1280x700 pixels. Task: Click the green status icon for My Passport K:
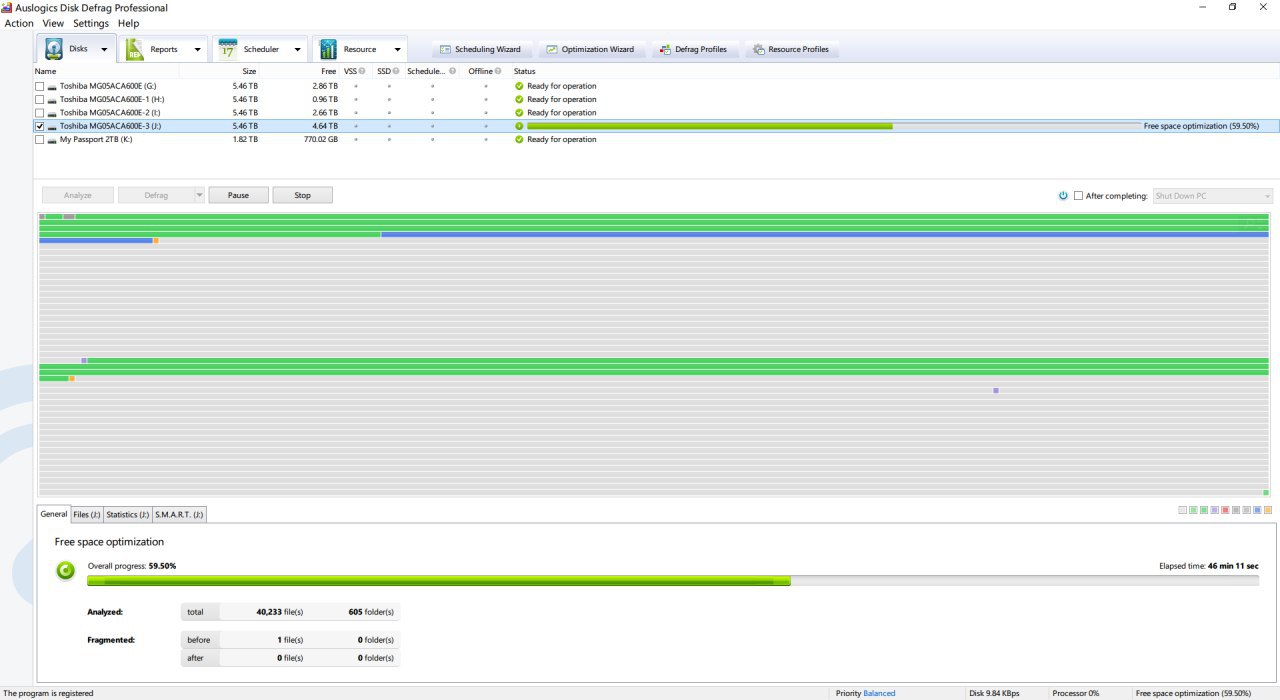click(x=519, y=139)
